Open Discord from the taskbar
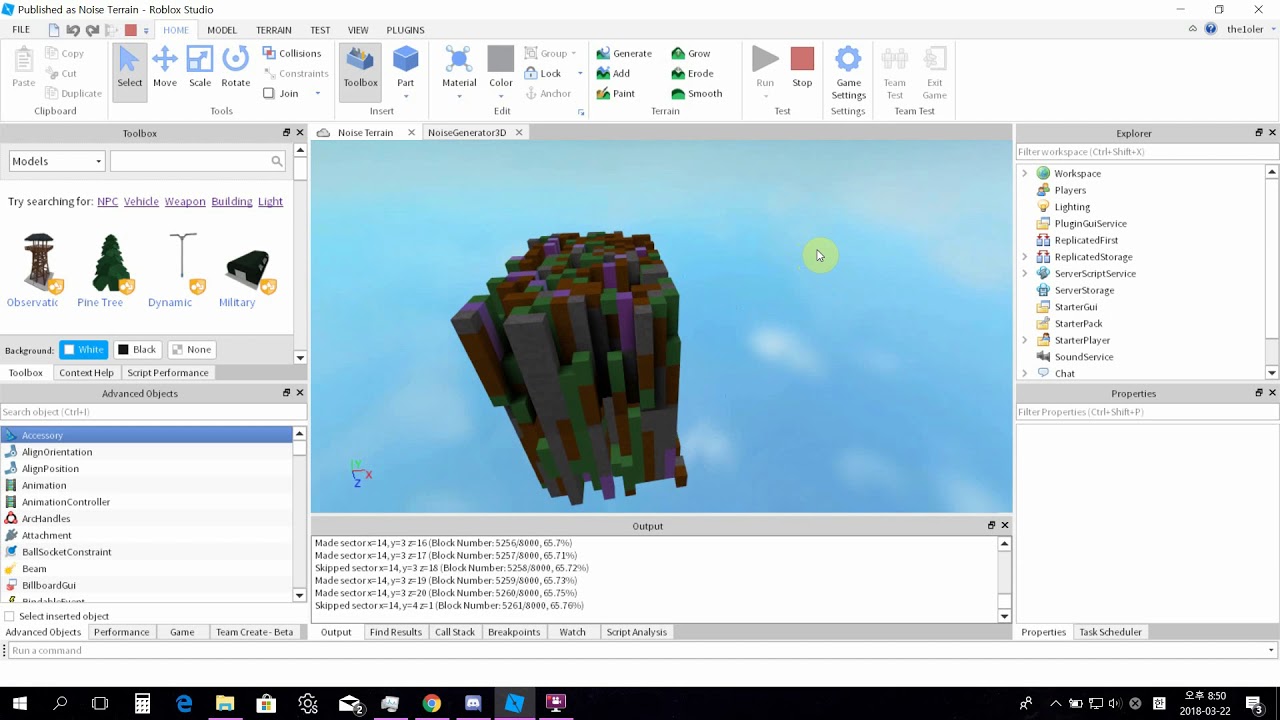Image resolution: width=1280 pixels, height=720 pixels. pyautogui.click(x=473, y=703)
